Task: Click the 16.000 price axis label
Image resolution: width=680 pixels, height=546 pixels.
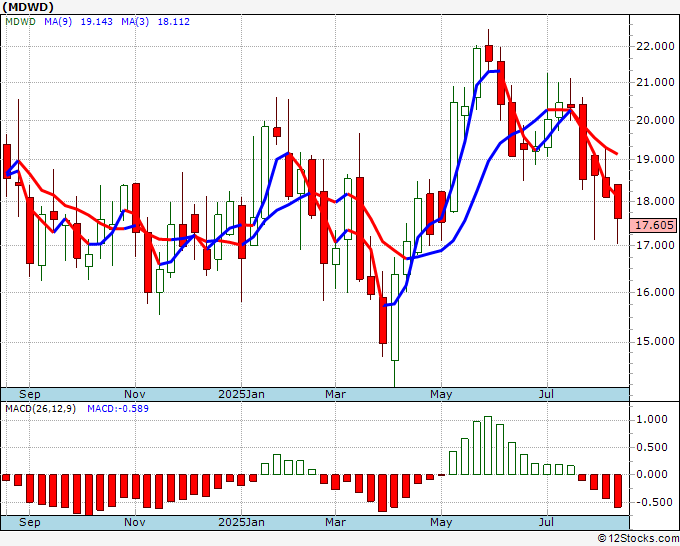Action: pos(655,292)
